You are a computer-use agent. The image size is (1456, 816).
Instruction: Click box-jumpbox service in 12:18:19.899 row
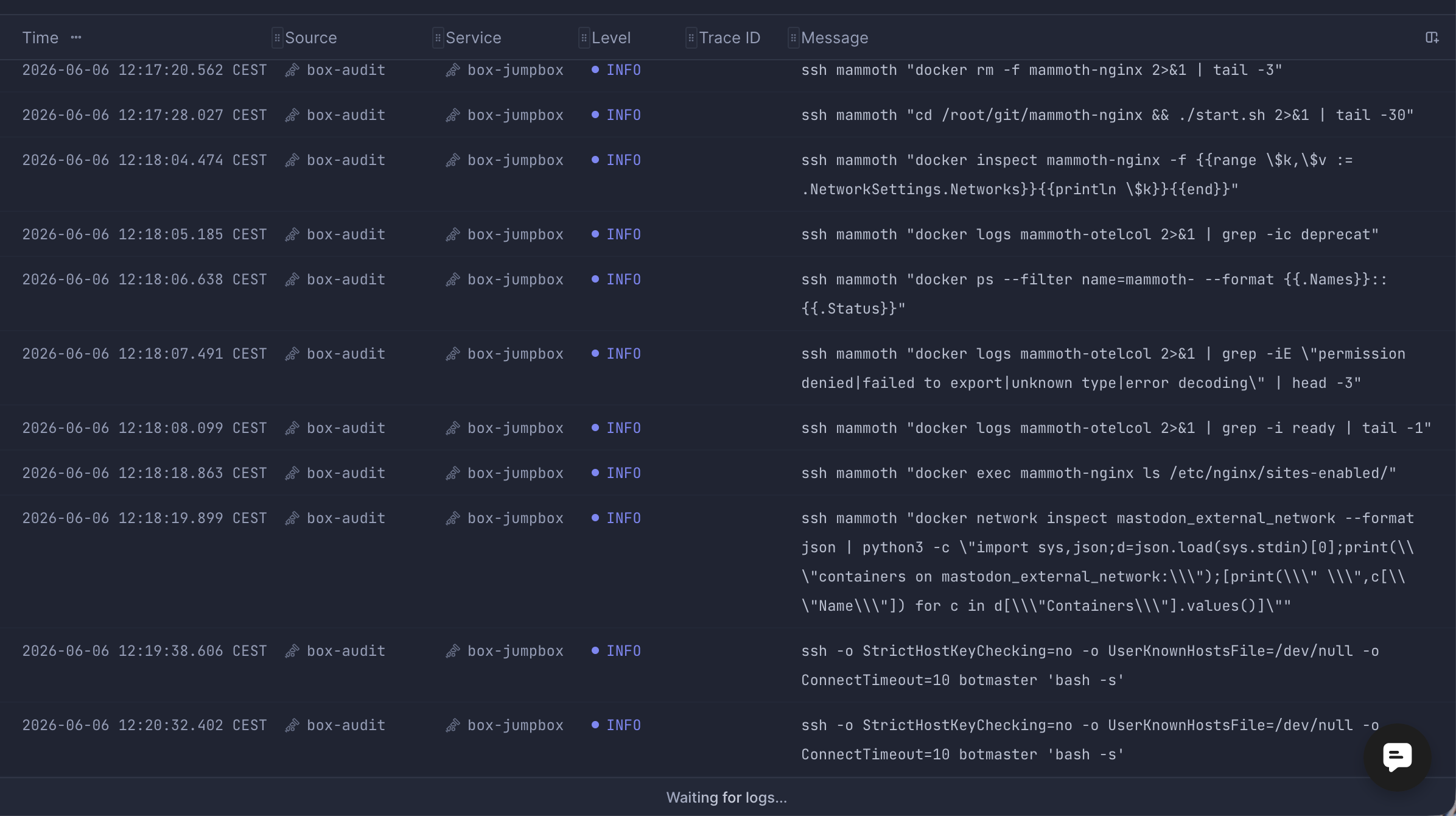coord(515,518)
